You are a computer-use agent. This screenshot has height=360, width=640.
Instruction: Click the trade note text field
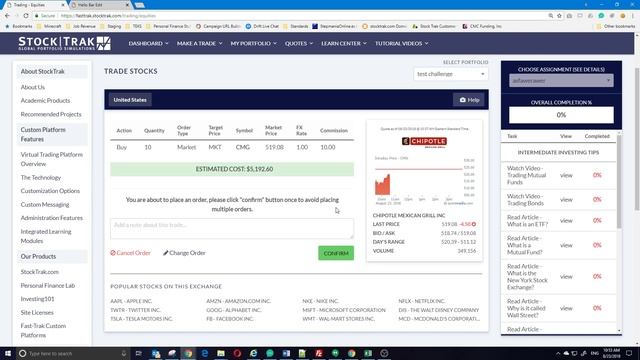coord(232,229)
